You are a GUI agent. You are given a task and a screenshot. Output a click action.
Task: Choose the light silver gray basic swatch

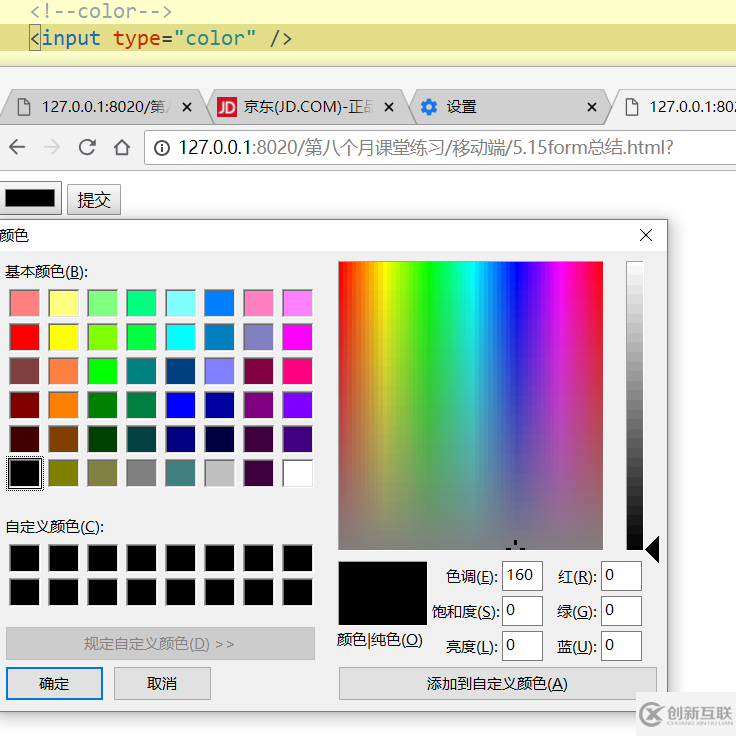click(219, 473)
